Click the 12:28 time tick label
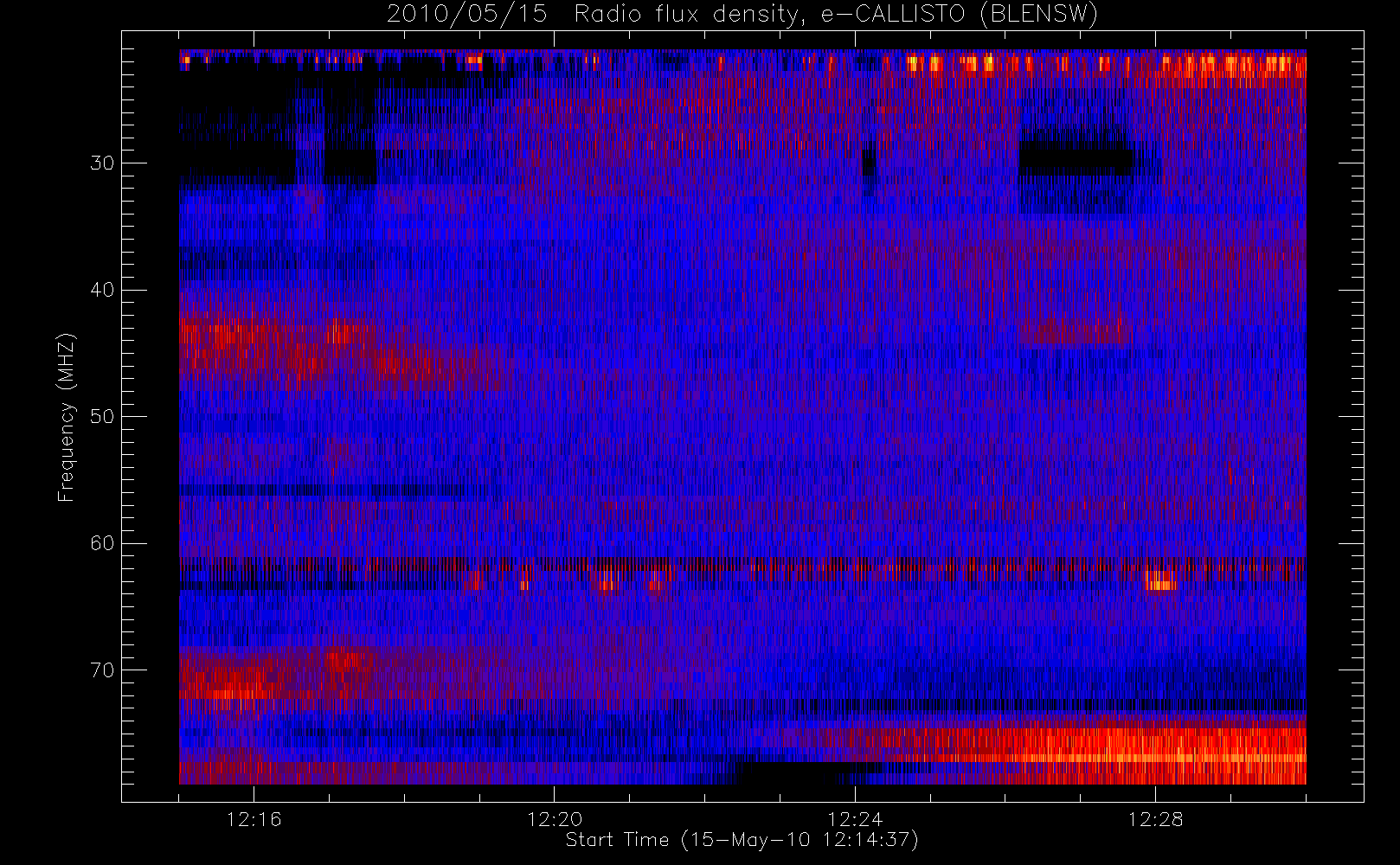 tap(1155, 819)
